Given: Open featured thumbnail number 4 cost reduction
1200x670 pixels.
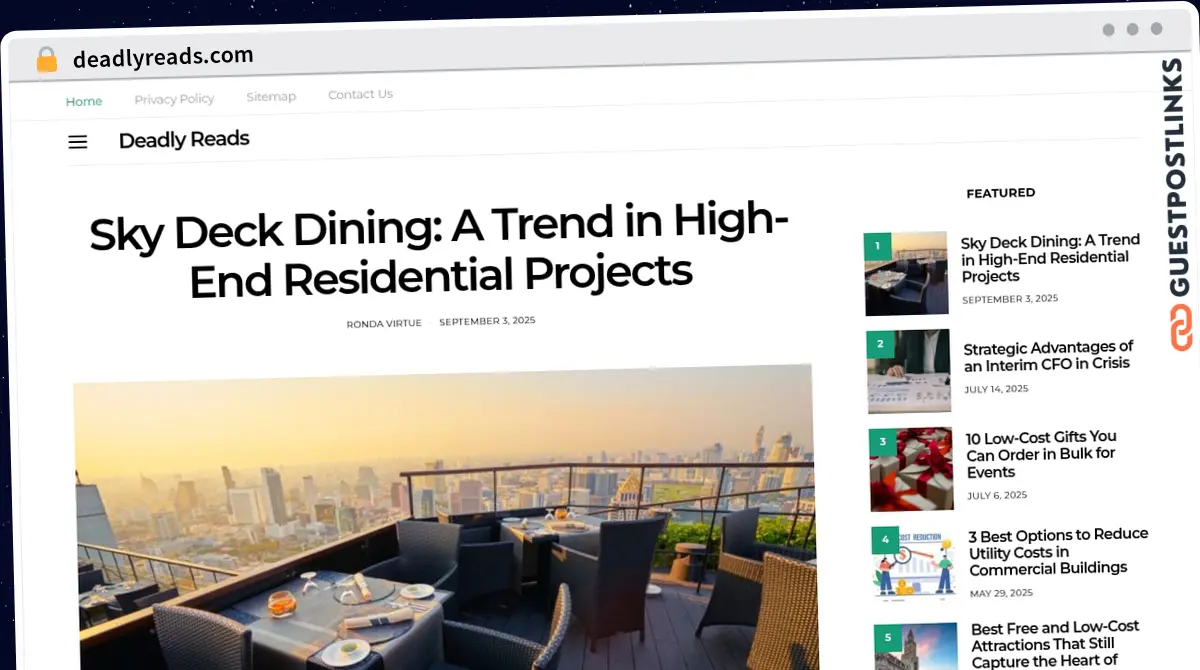Looking at the screenshot, I should 913,566.
